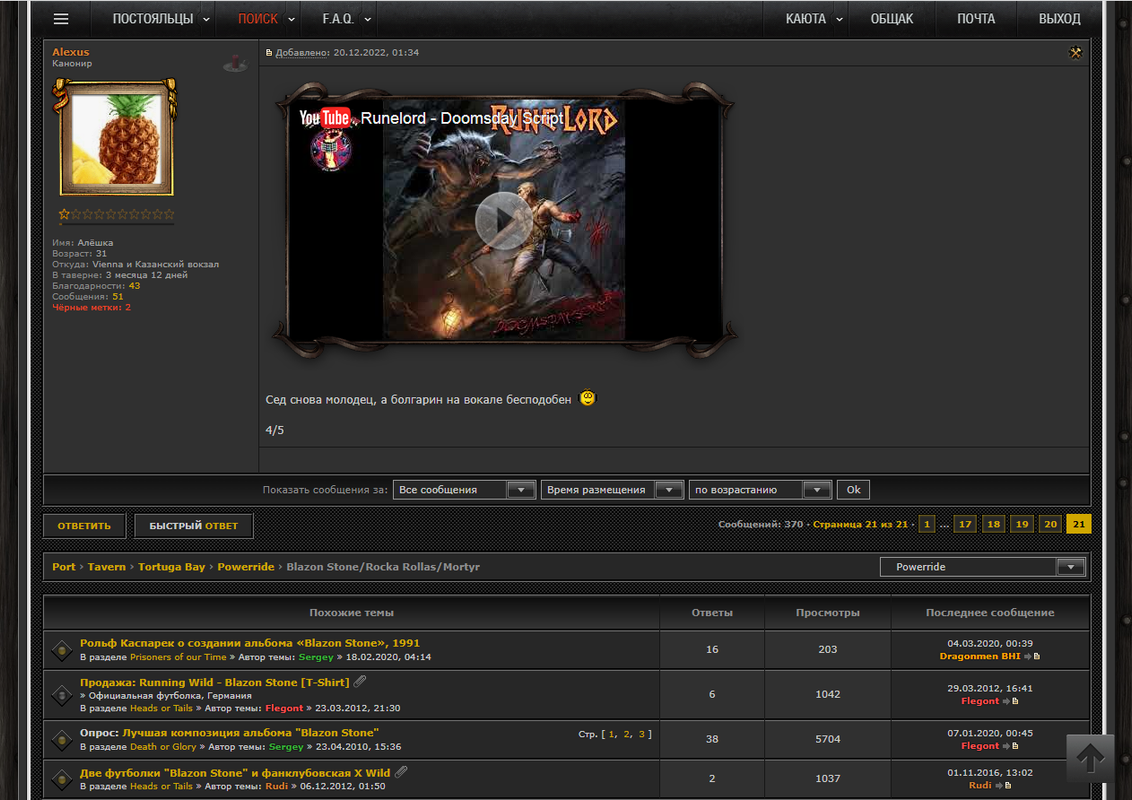Open the hamburger menu icon
The height and width of the screenshot is (800, 1132).
[x=61, y=19]
